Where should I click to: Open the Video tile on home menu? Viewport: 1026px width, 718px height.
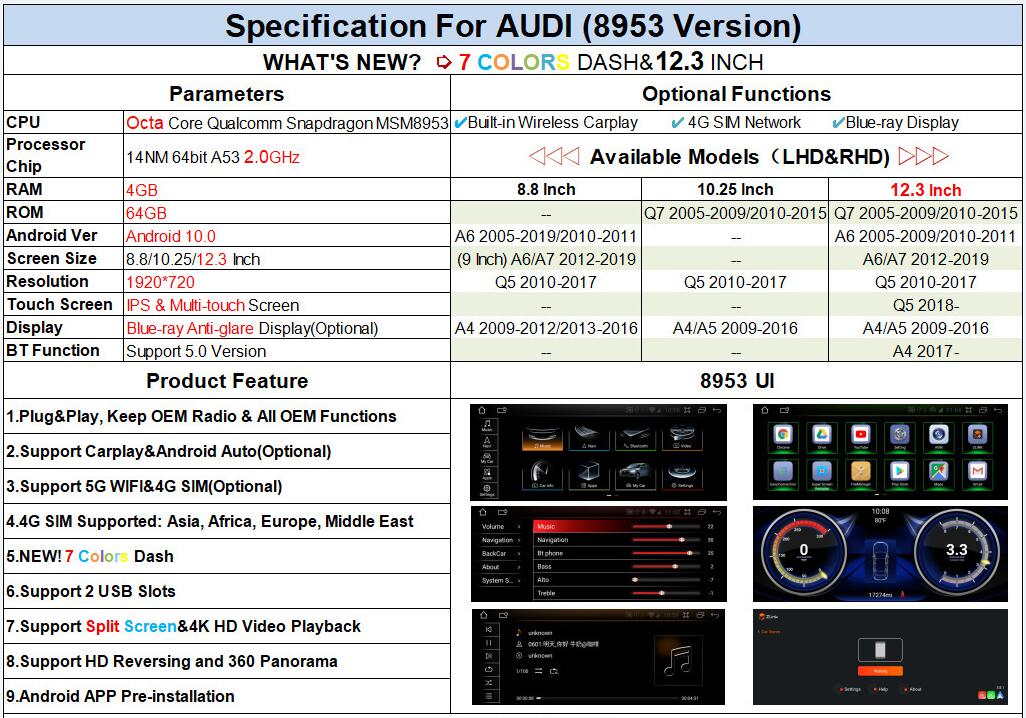pos(682,438)
